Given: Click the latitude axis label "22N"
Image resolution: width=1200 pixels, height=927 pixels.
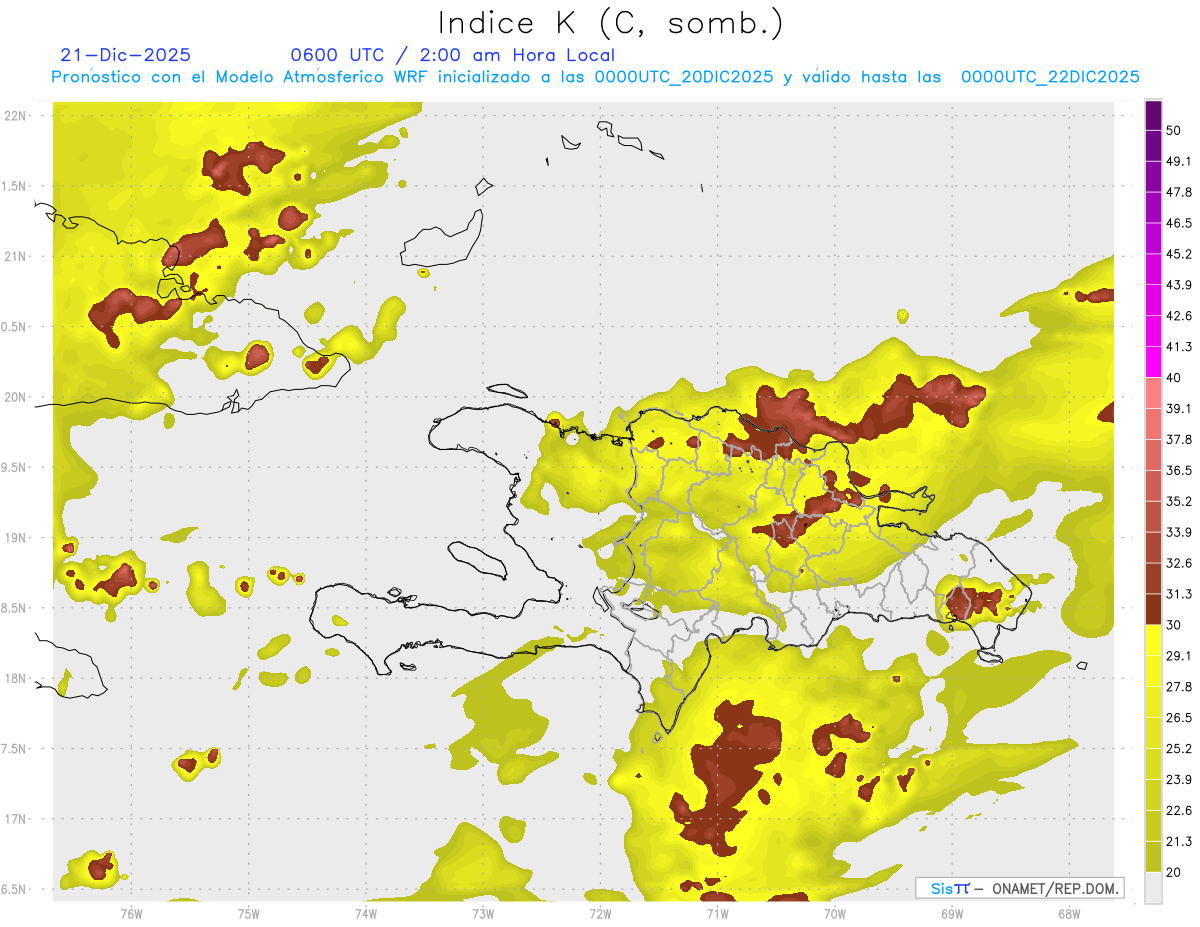Looking at the screenshot, I should tap(17, 116).
